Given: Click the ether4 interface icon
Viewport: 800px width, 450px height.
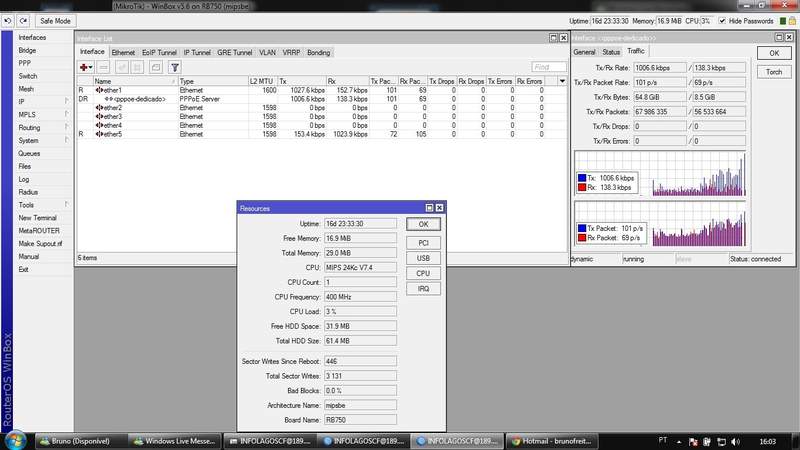Looking at the screenshot, I should pyautogui.click(x=99, y=125).
